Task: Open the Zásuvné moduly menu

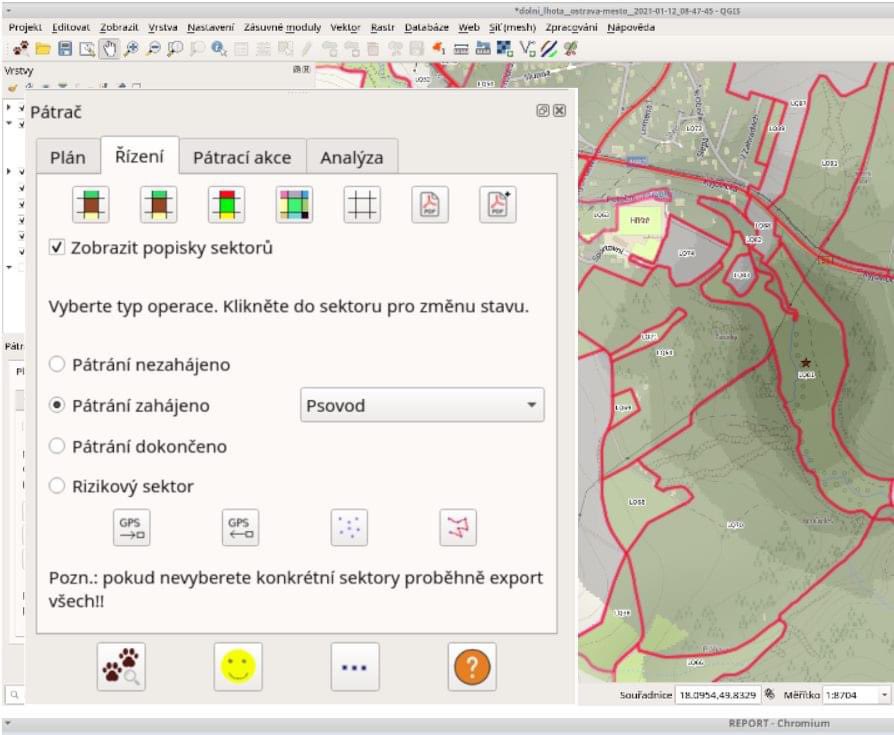Action: 282,27
